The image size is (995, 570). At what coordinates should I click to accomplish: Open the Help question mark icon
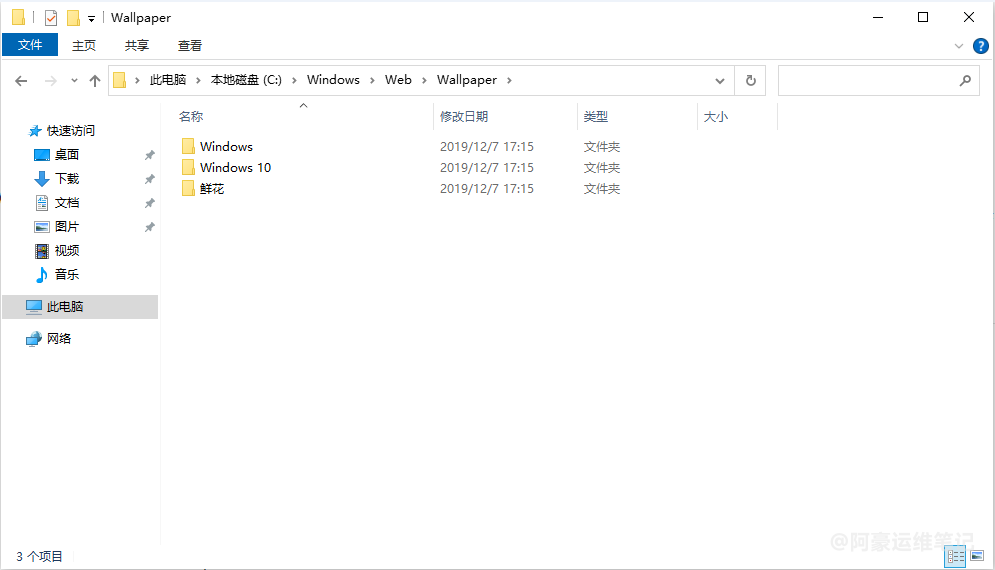click(980, 46)
